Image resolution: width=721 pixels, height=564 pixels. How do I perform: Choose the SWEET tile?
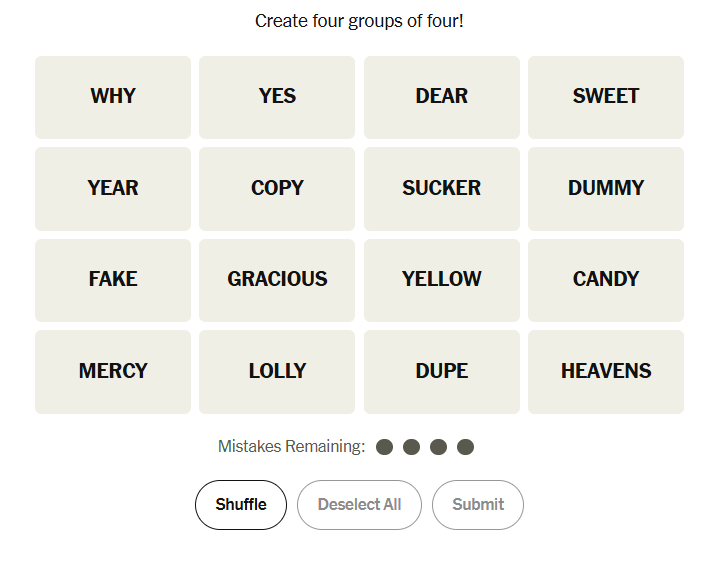(605, 97)
